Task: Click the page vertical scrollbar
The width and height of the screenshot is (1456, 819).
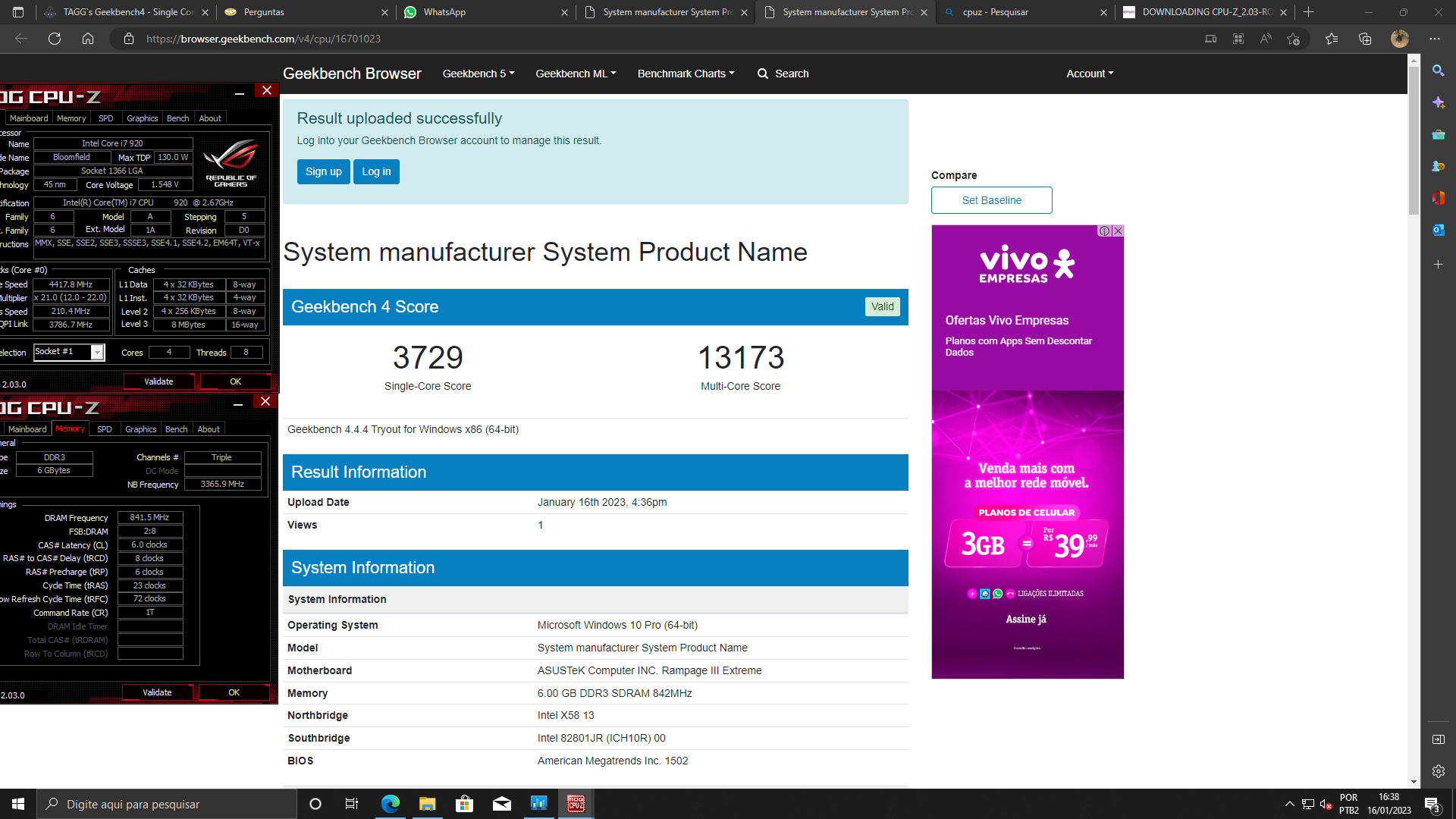Action: click(x=1414, y=141)
